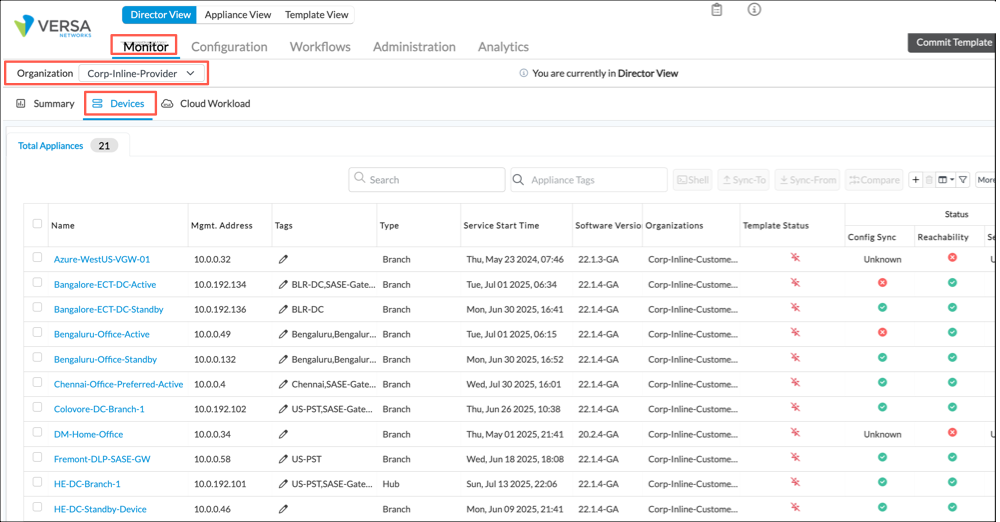Check the Chennai-Office-Preferred-Active row checkbox
1000x522 pixels.
click(x=37, y=382)
